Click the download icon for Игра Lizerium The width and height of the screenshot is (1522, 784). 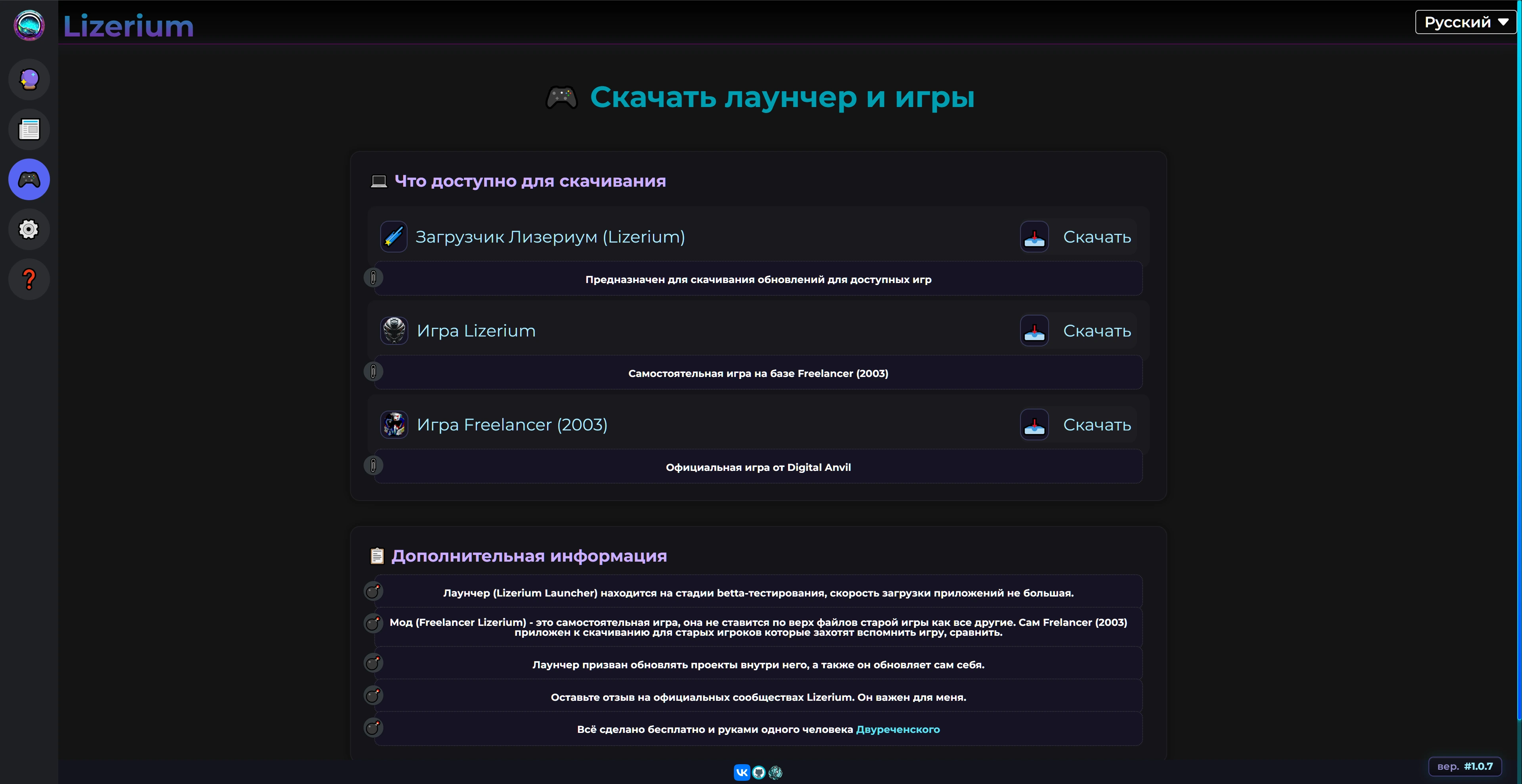pos(1035,331)
